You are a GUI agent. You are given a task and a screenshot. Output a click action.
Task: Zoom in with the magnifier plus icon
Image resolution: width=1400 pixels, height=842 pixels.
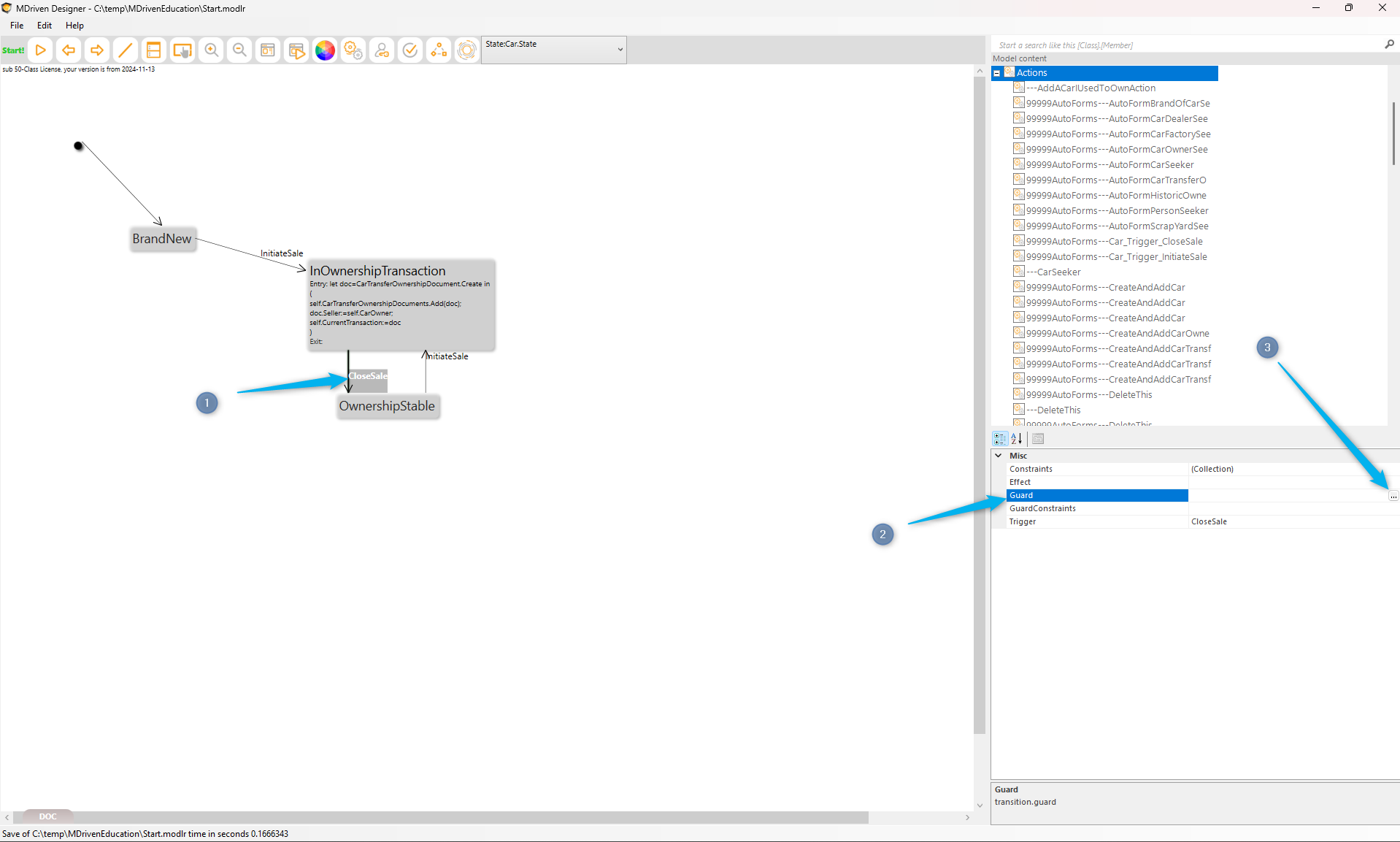[211, 50]
